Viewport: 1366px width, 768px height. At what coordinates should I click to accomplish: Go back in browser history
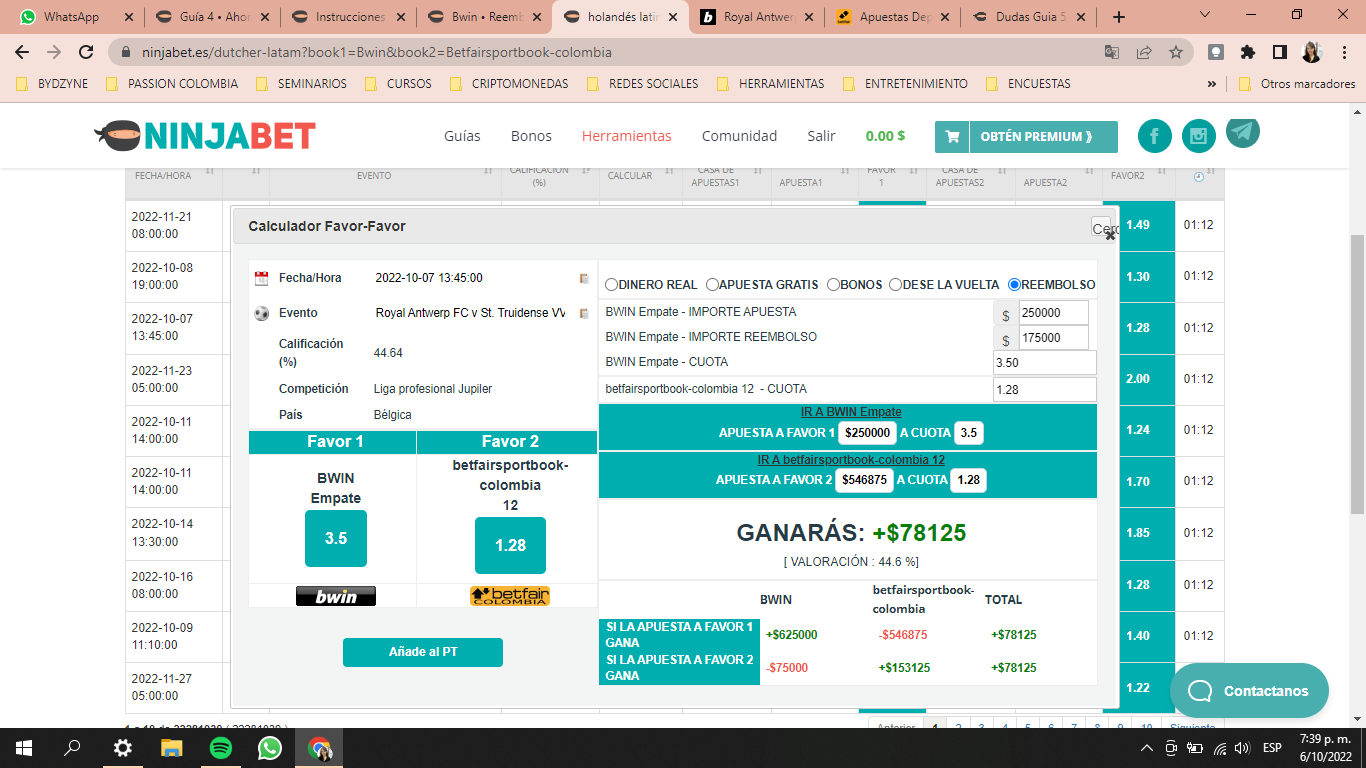tap(22, 52)
